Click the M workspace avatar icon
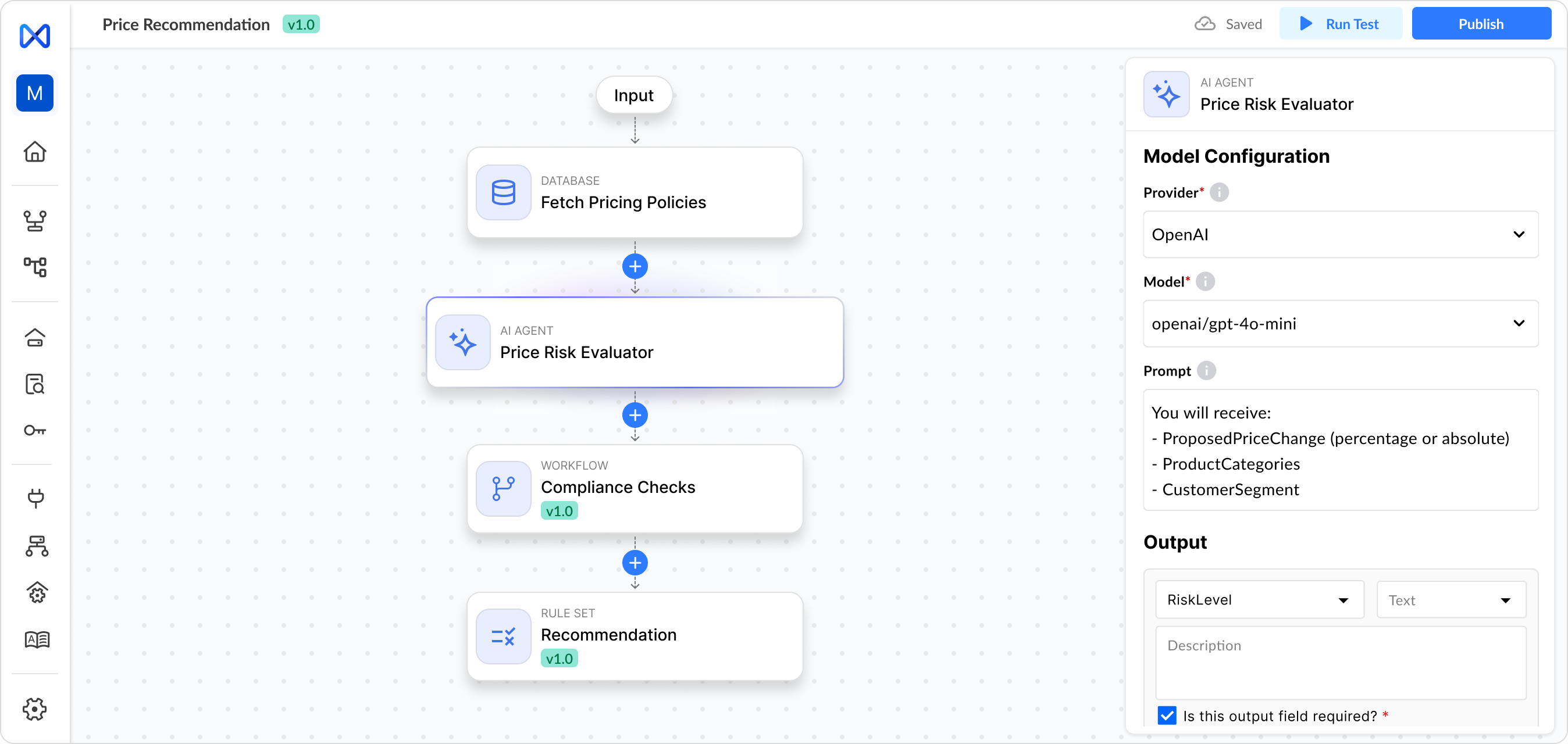The width and height of the screenshot is (1568, 744). pyautogui.click(x=35, y=93)
